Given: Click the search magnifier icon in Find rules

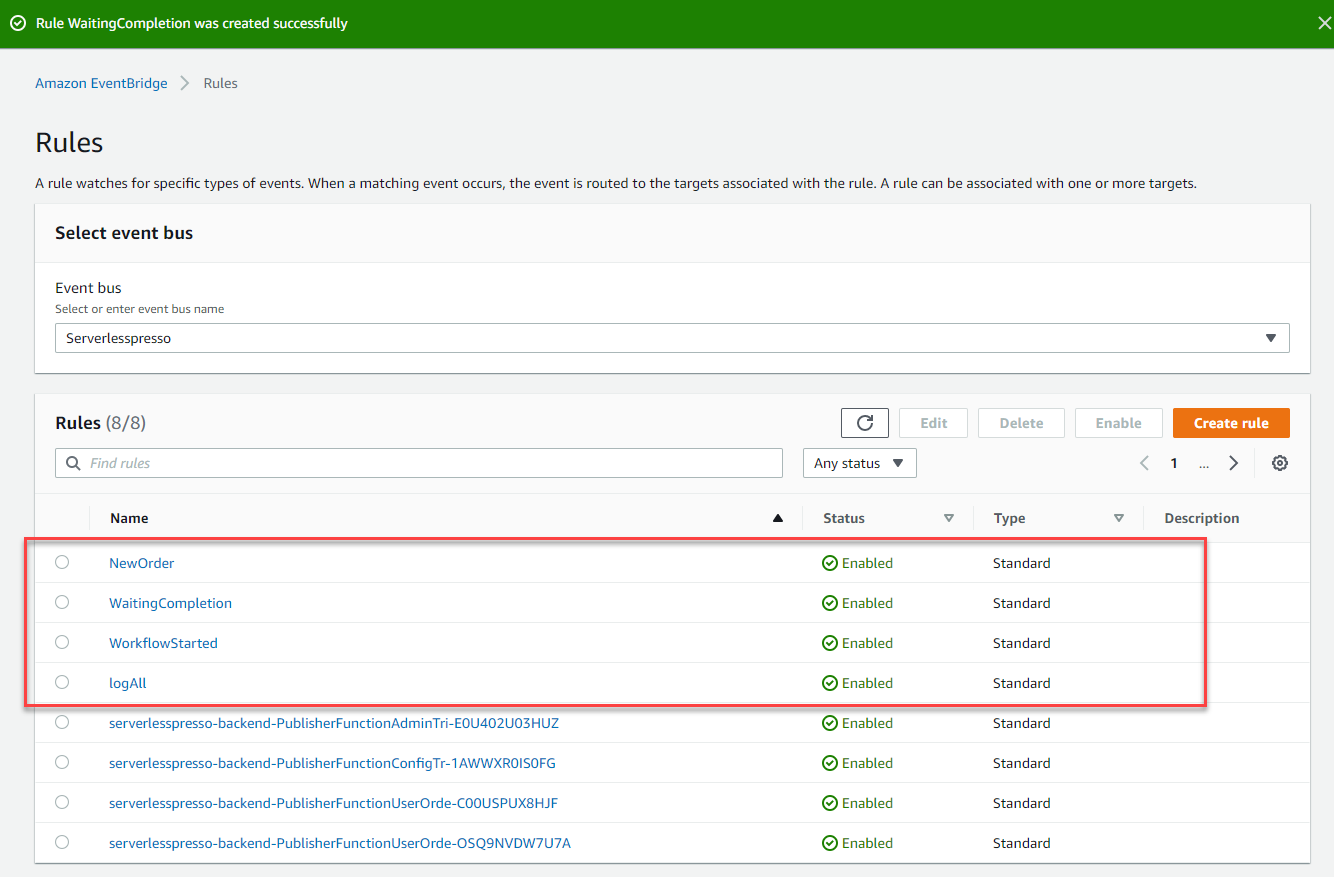Looking at the screenshot, I should pyautogui.click(x=73, y=463).
